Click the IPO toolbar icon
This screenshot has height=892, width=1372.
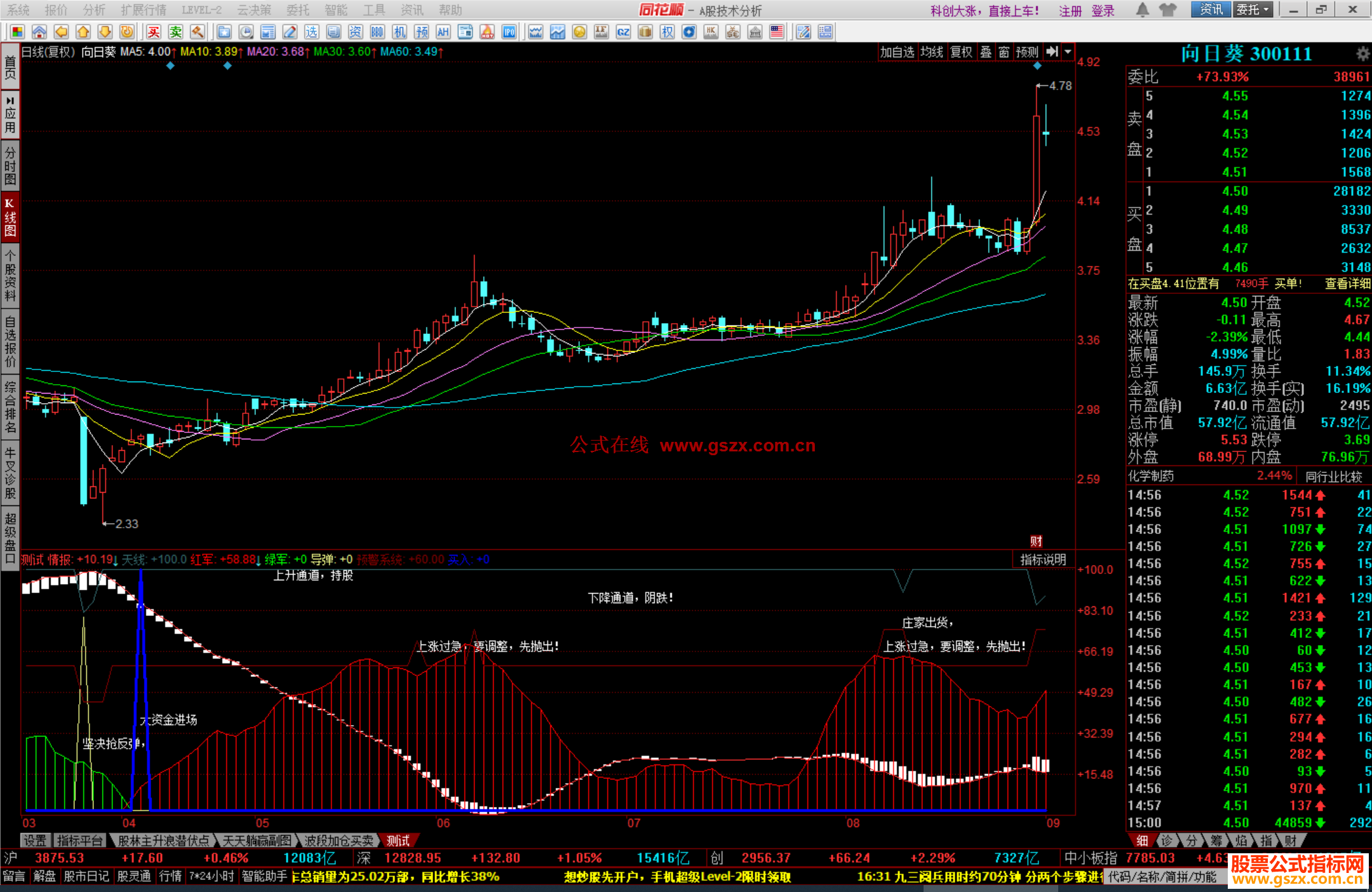coord(509,32)
